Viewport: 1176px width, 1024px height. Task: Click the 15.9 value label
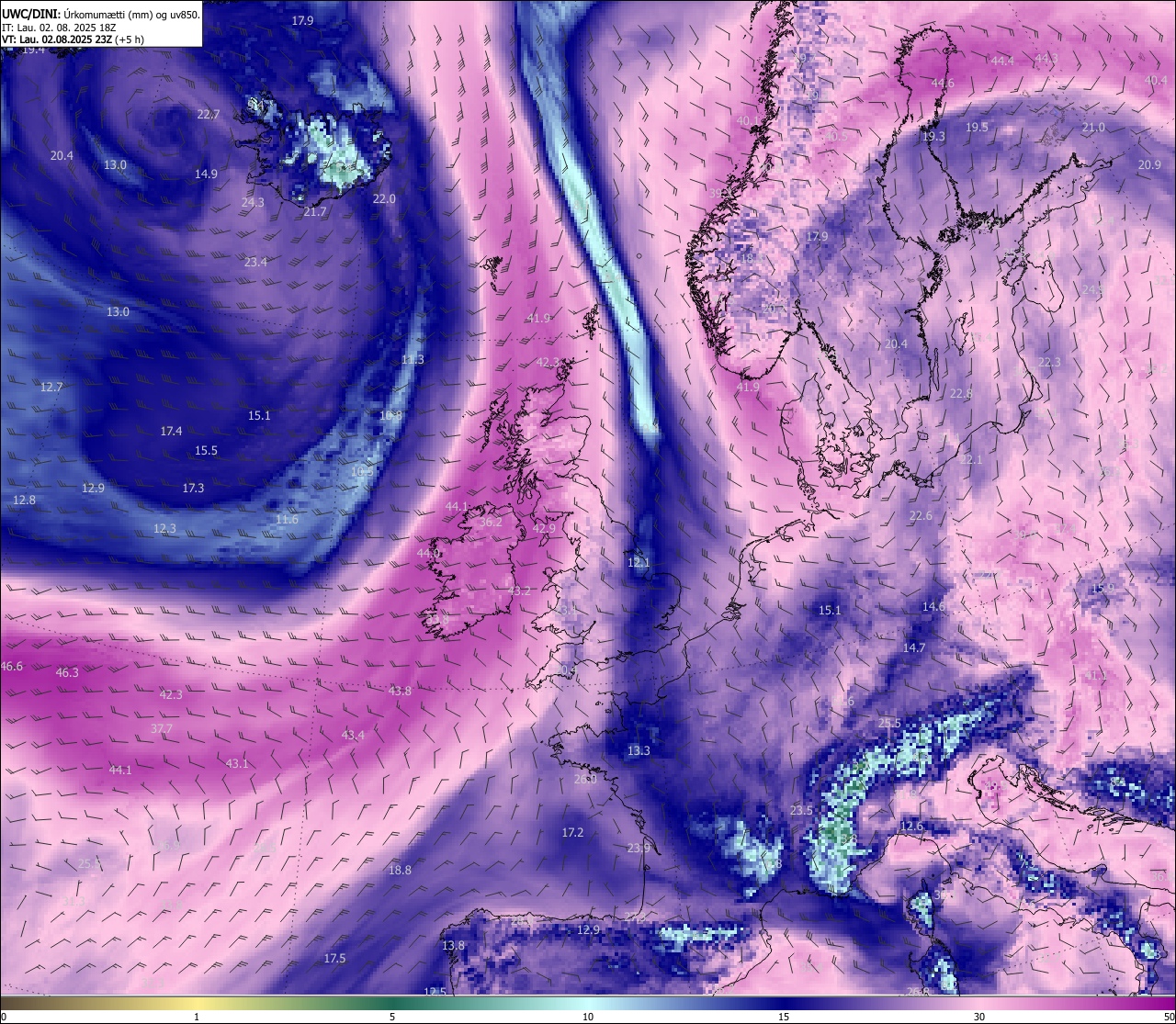point(1102,589)
